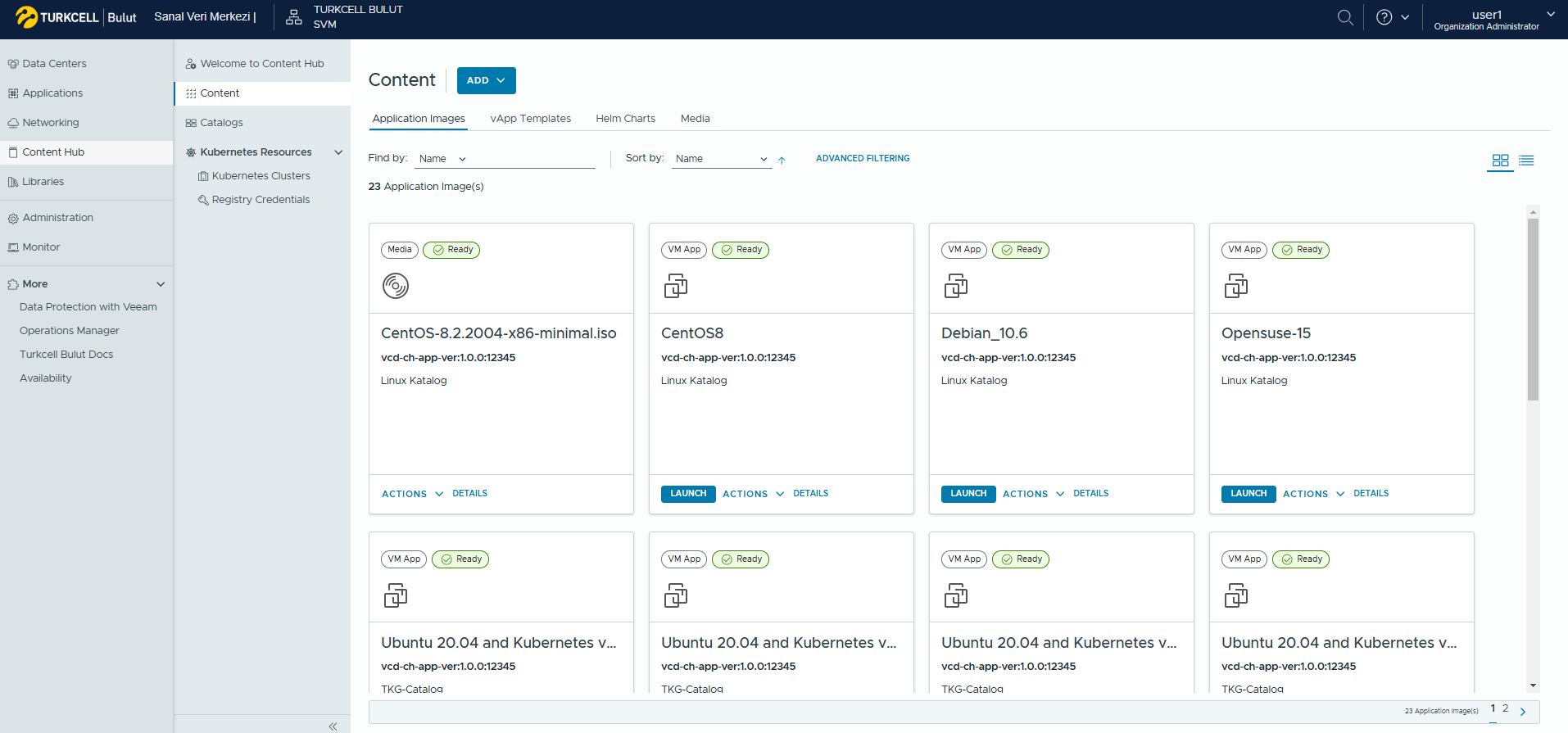Go to page 2
The width and height of the screenshot is (1568, 733).
click(x=1506, y=709)
